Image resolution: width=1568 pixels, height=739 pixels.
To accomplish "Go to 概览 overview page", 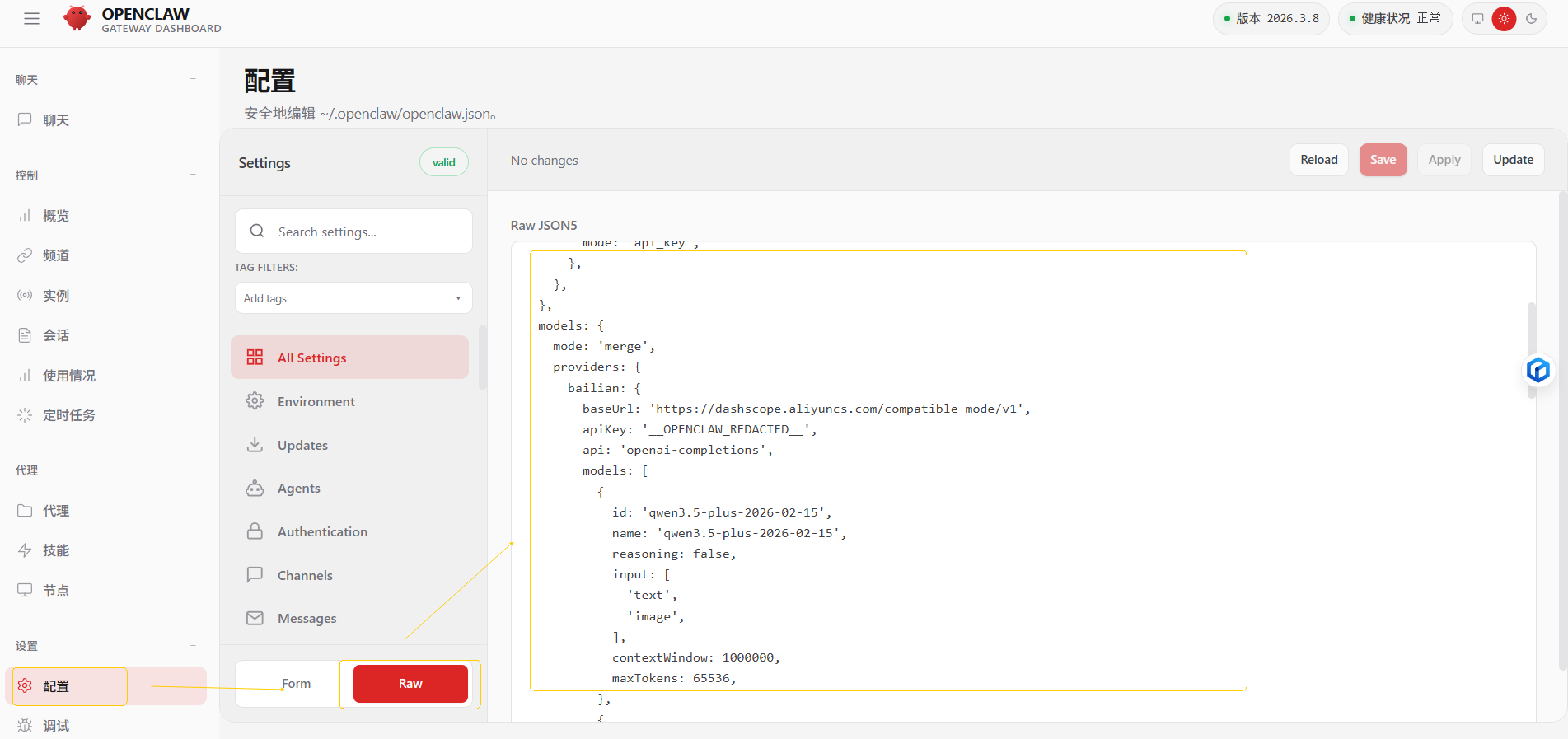I will pos(105,216).
